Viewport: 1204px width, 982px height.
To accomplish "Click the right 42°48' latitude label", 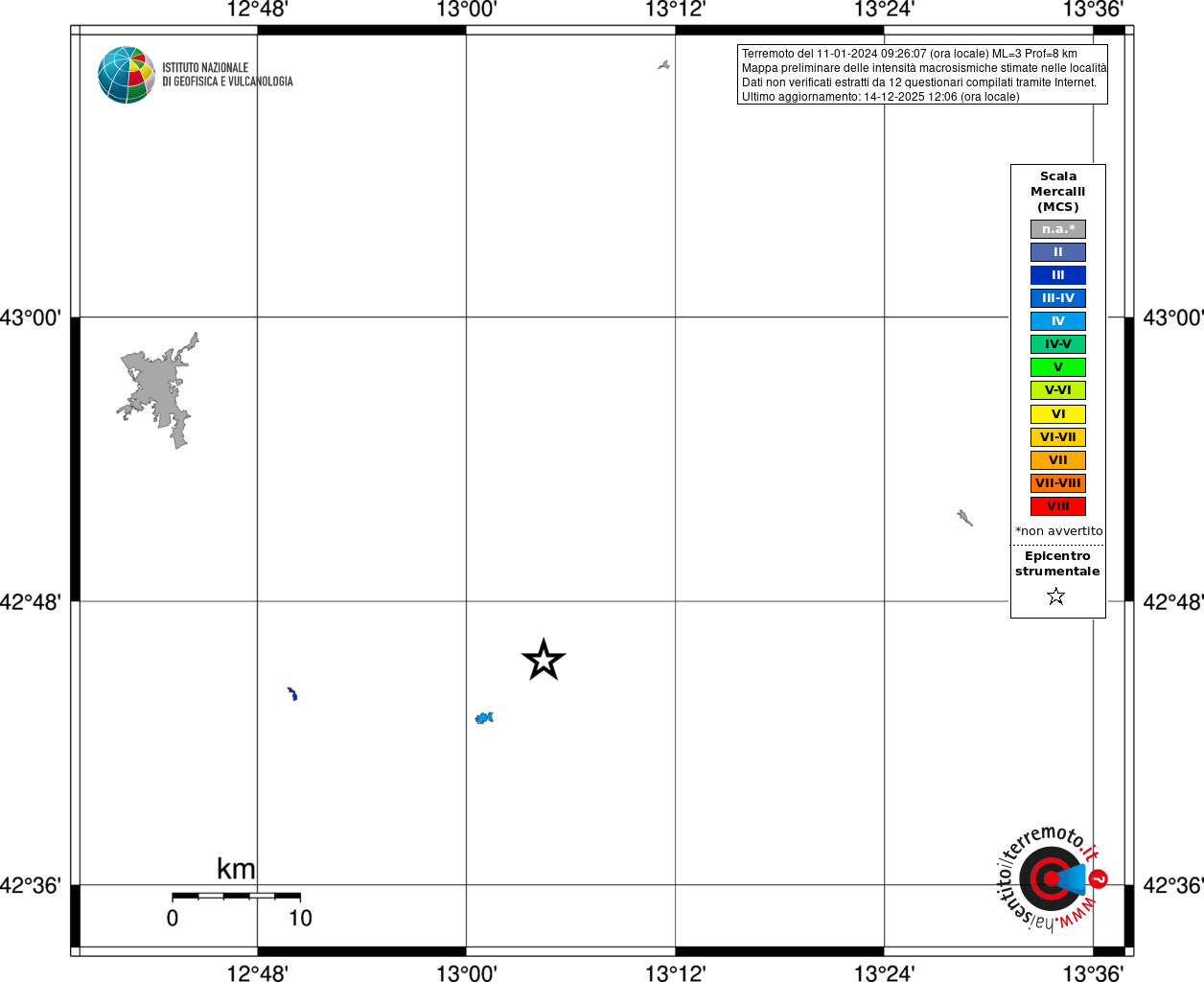I will coord(1173,602).
